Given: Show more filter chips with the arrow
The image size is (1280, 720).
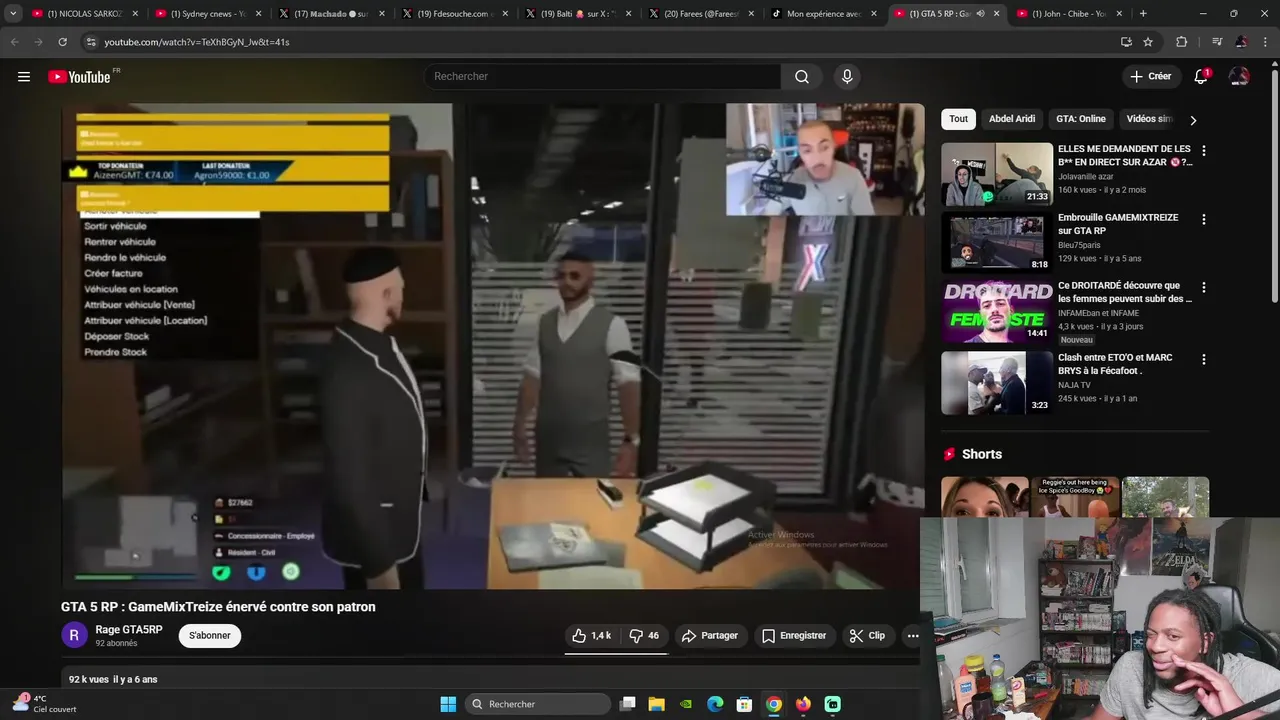Looking at the screenshot, I should pos(1192,120).
